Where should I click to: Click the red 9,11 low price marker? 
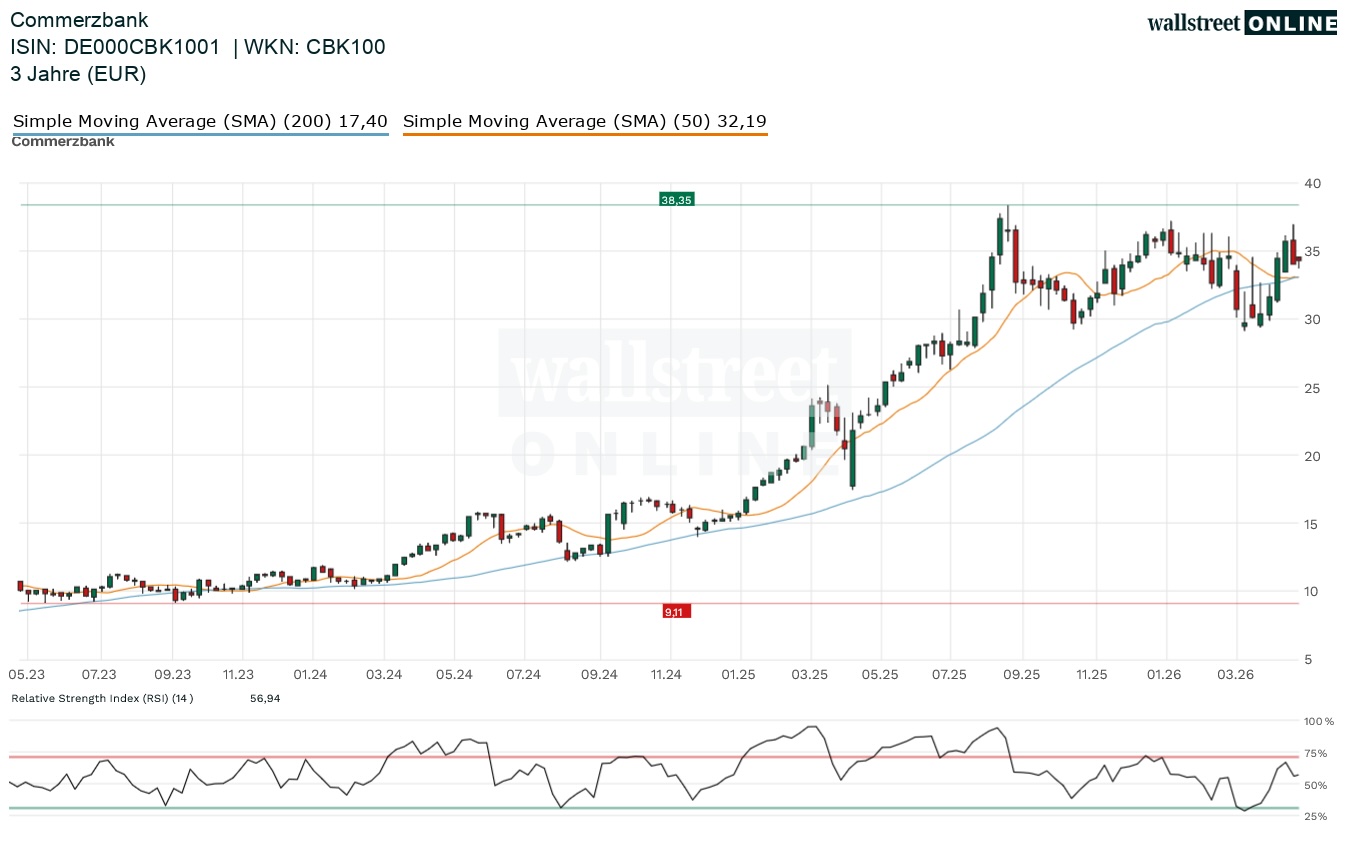pyautogui.click(x=676, y=611)
